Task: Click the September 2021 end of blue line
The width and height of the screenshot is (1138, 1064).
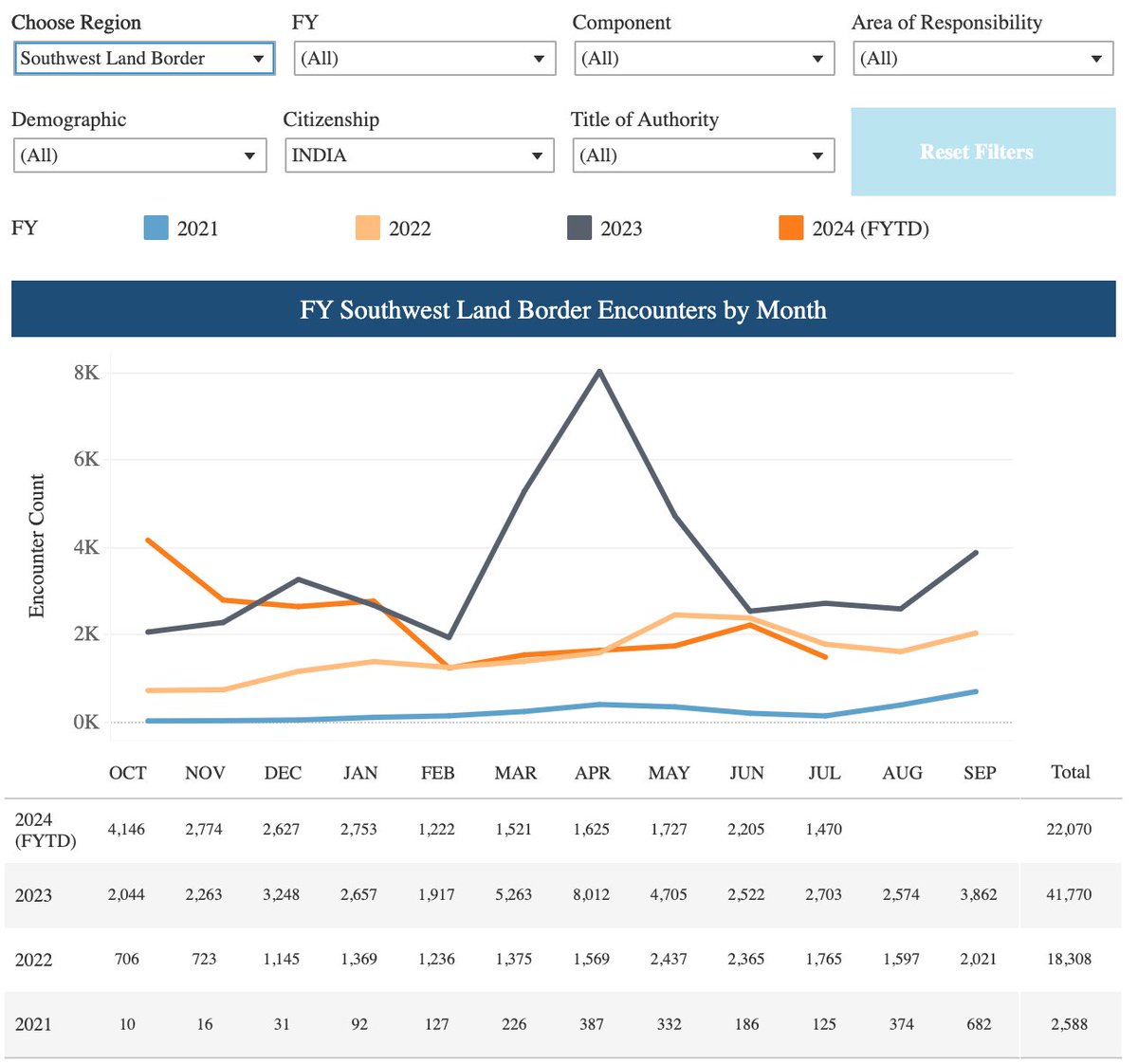Action: pos(976,692)
